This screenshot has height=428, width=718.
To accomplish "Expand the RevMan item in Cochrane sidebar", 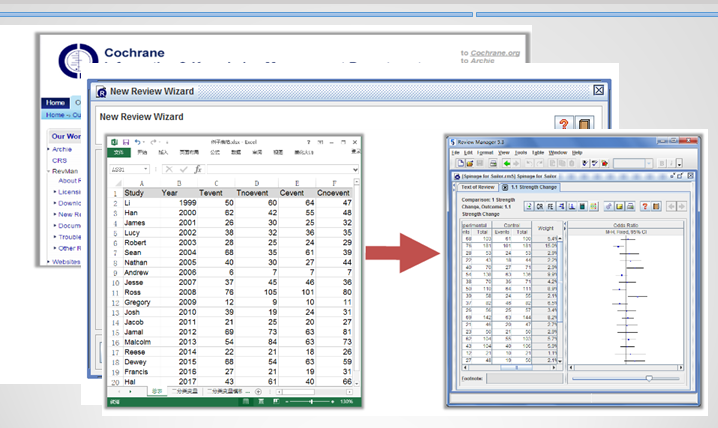I will pyautogui.click(x=49, y=171).
